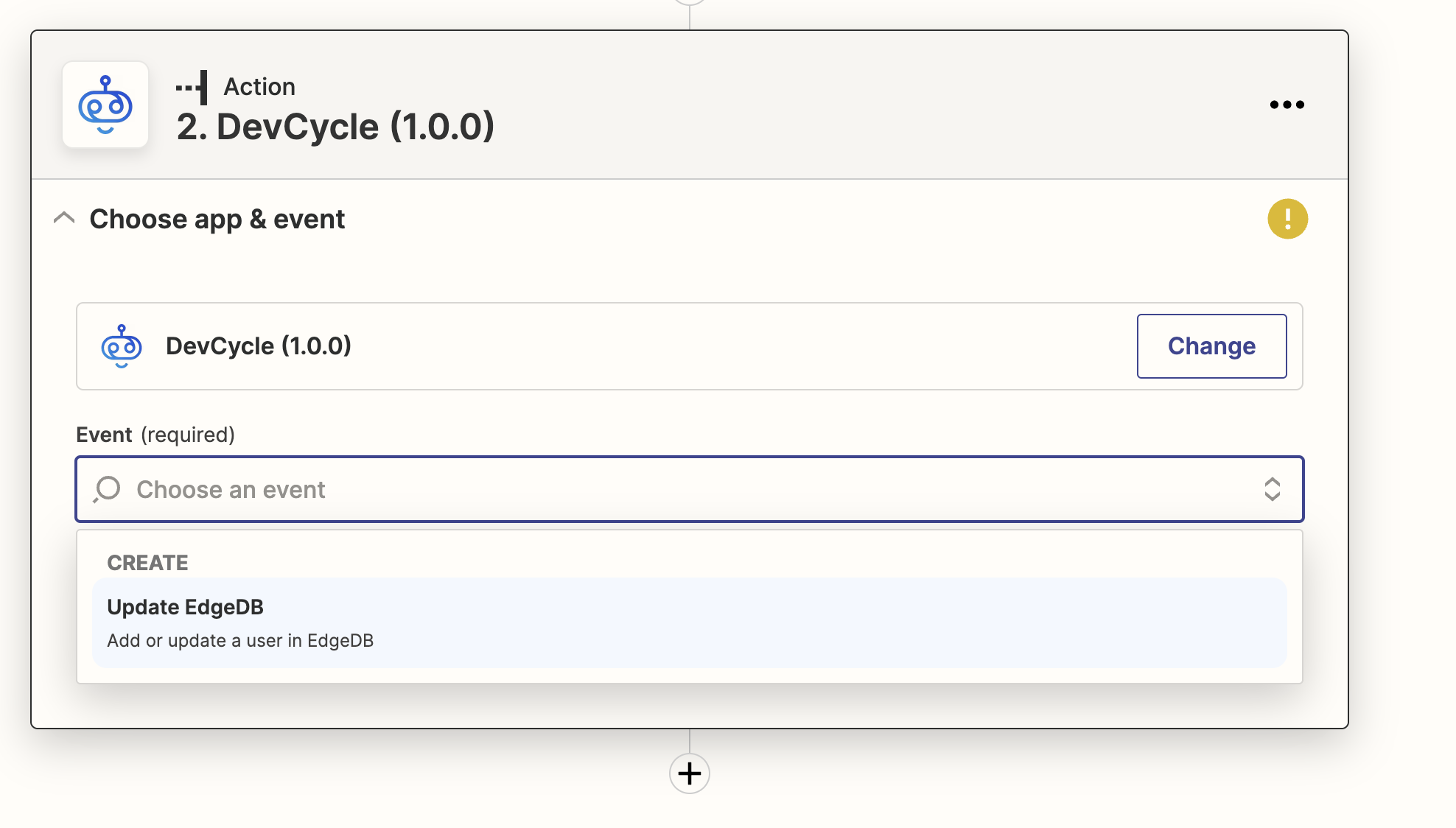Click the large DevCycle robot logo

pos(105,105)
